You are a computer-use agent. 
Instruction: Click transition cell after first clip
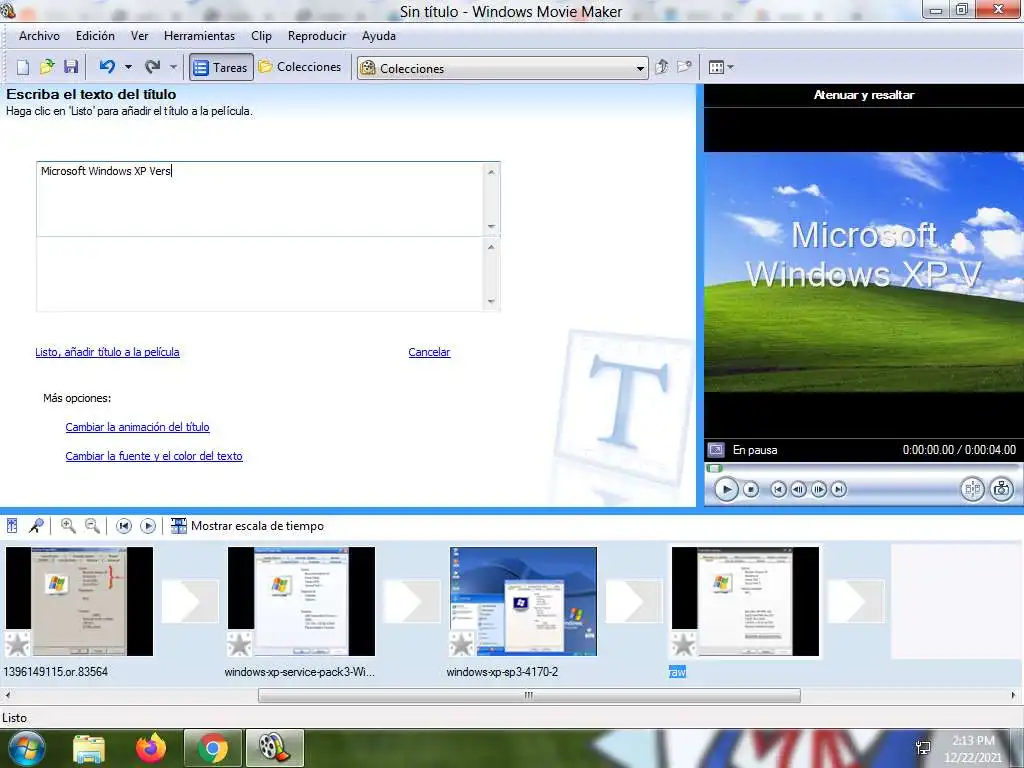coord(190,601)
